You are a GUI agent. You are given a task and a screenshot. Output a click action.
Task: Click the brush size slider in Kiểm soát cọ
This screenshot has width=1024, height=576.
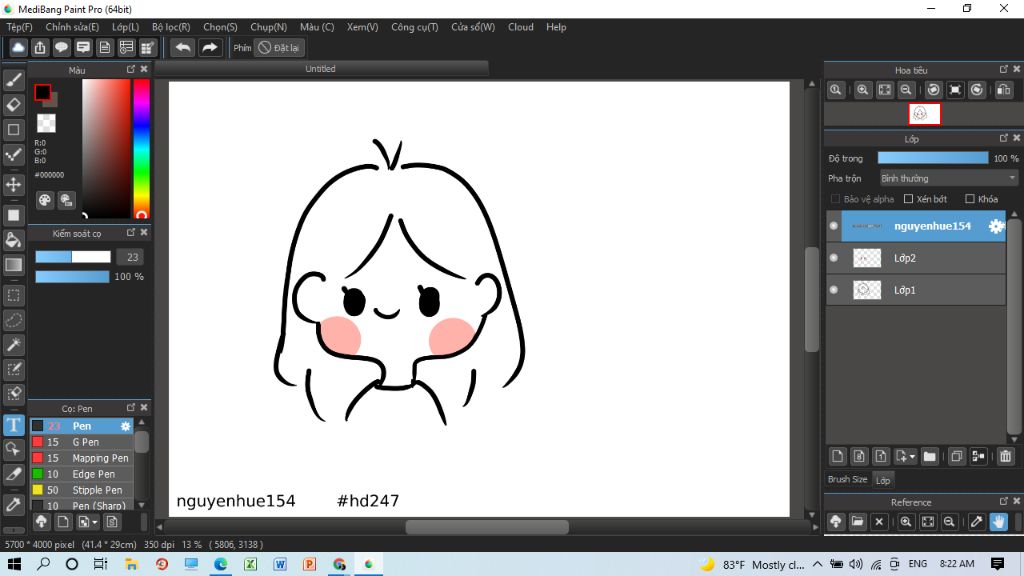[72, 257]
